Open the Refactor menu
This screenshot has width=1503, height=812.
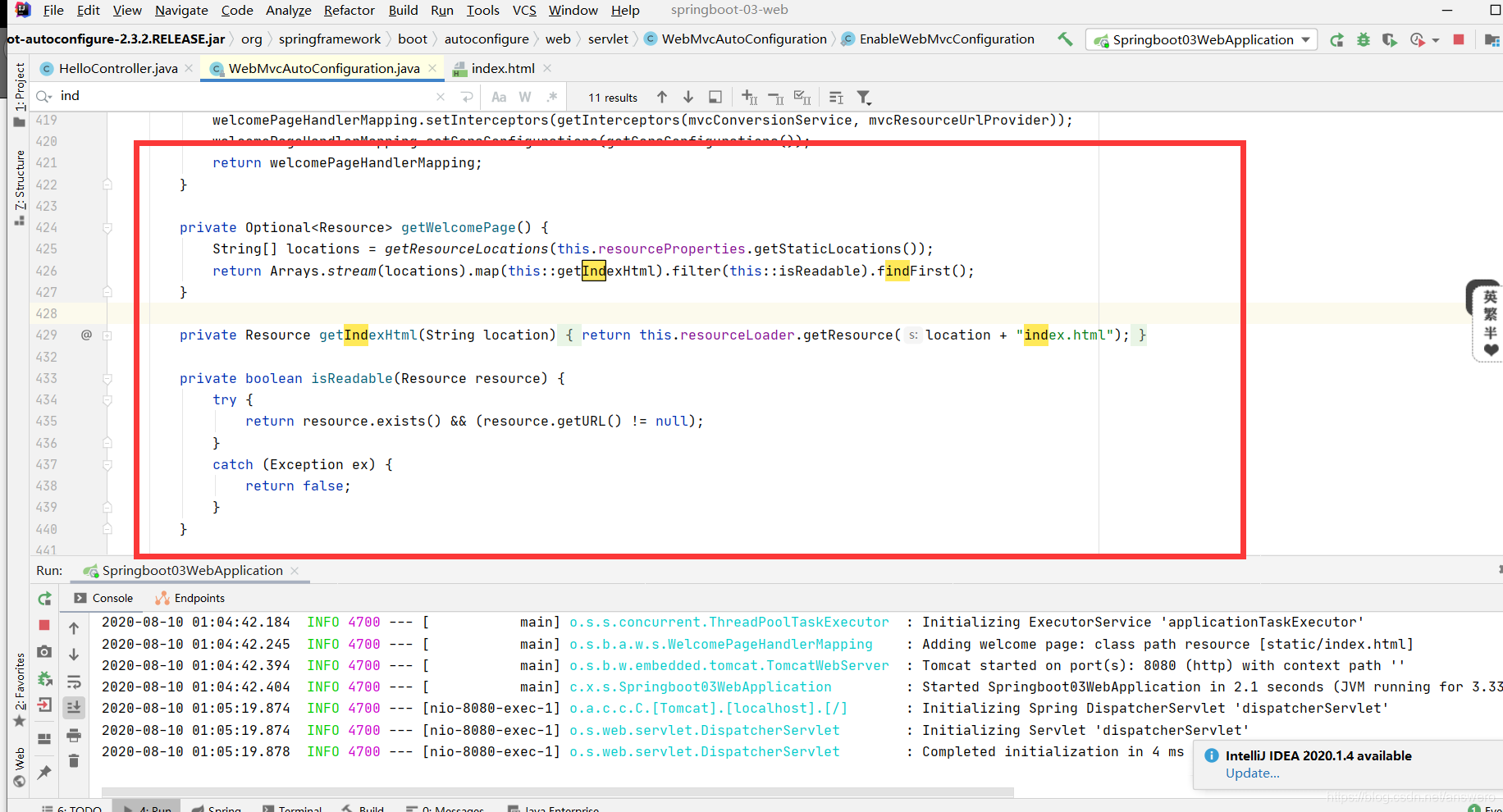click(x=349, y=10)
